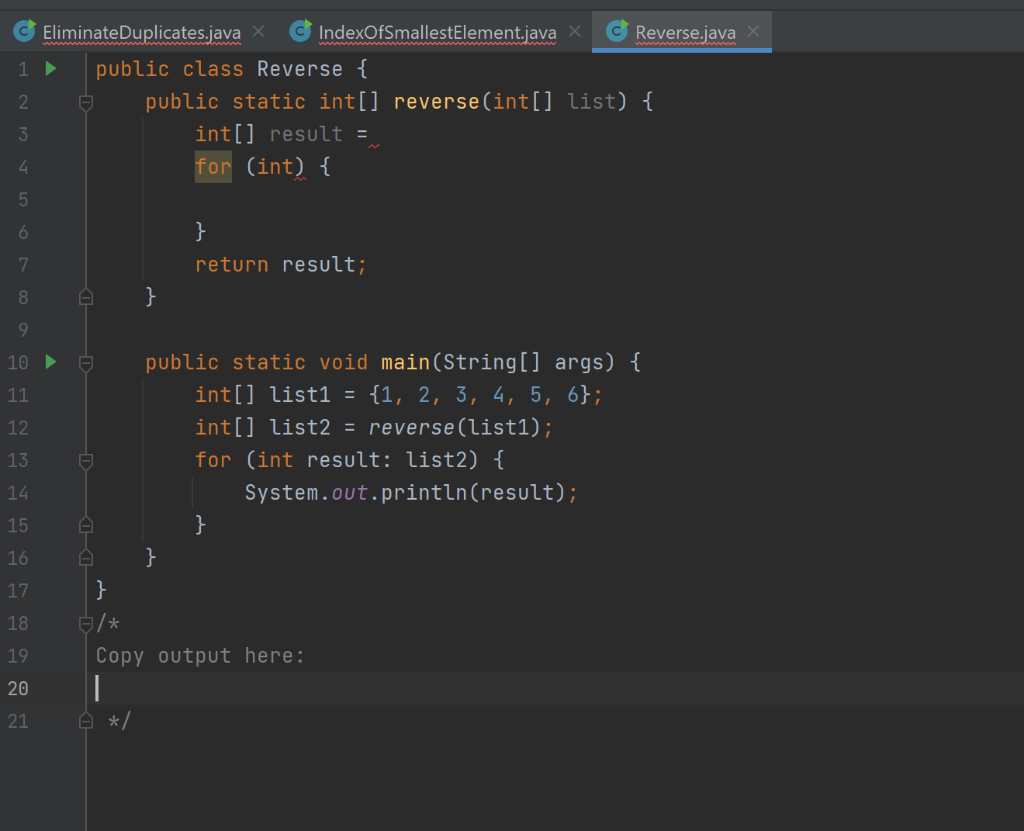Click the IndexOfSmallestElement.java class file icon

click(x=300, y=31)
